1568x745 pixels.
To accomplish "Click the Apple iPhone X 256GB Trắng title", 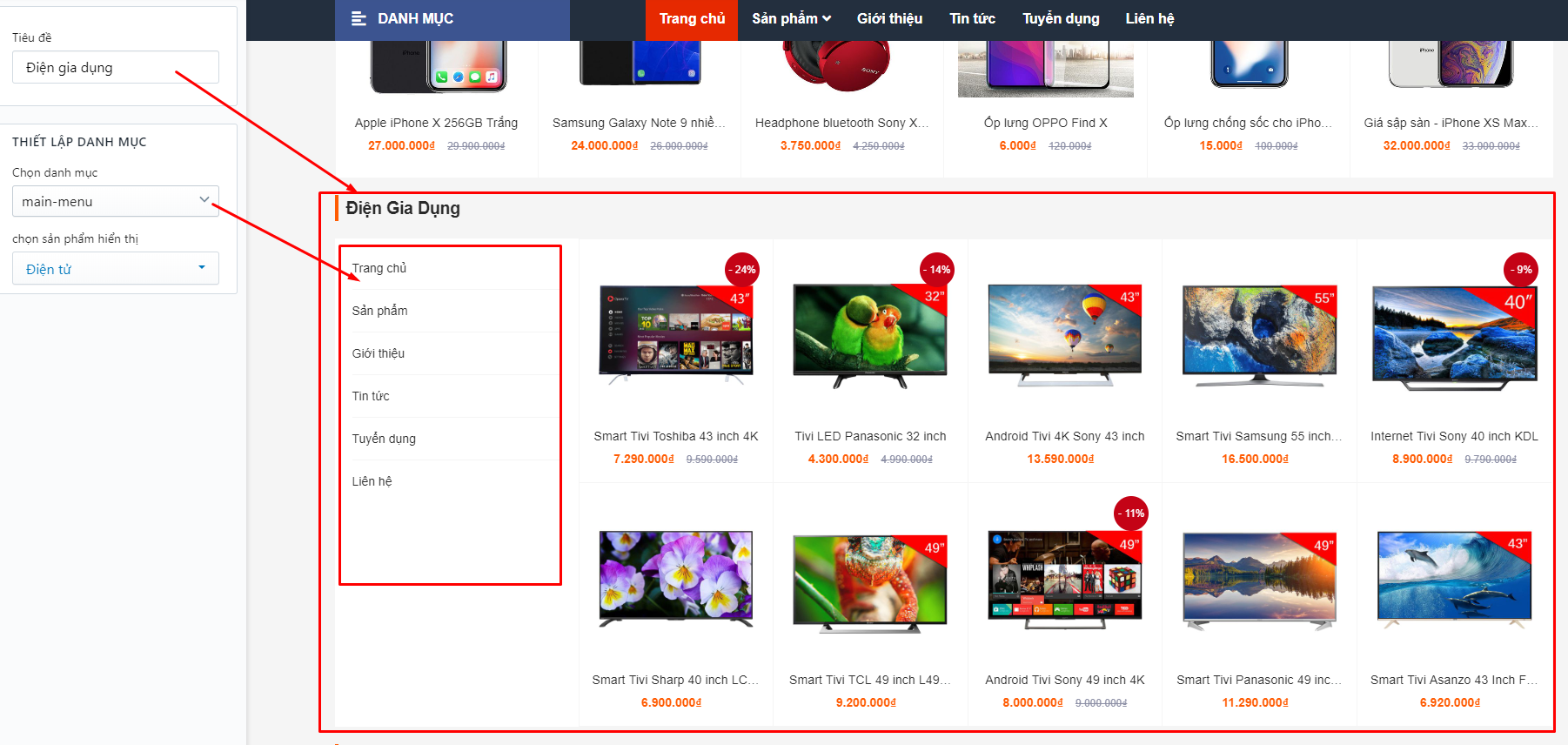I will [x=436, y=123].
